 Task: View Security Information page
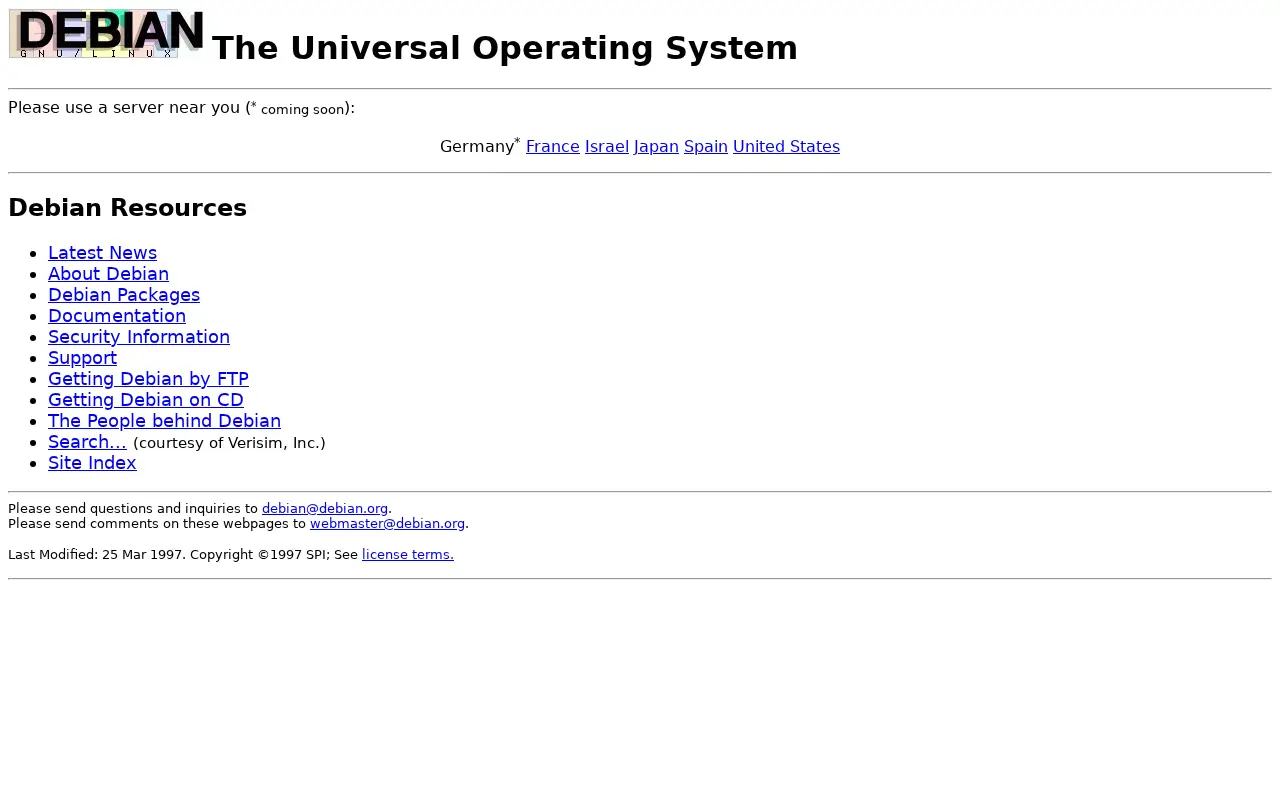coord(139,338)
